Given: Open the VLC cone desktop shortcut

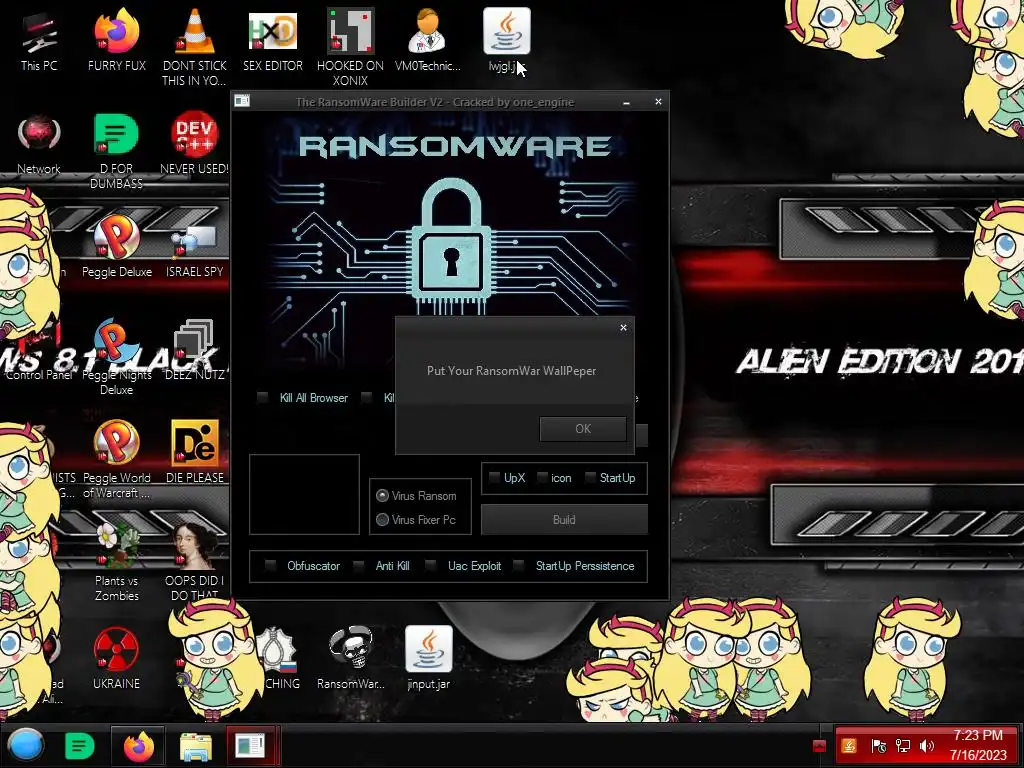Looking at the screenshot, I should pyautogui.click(x=194, y=47).
